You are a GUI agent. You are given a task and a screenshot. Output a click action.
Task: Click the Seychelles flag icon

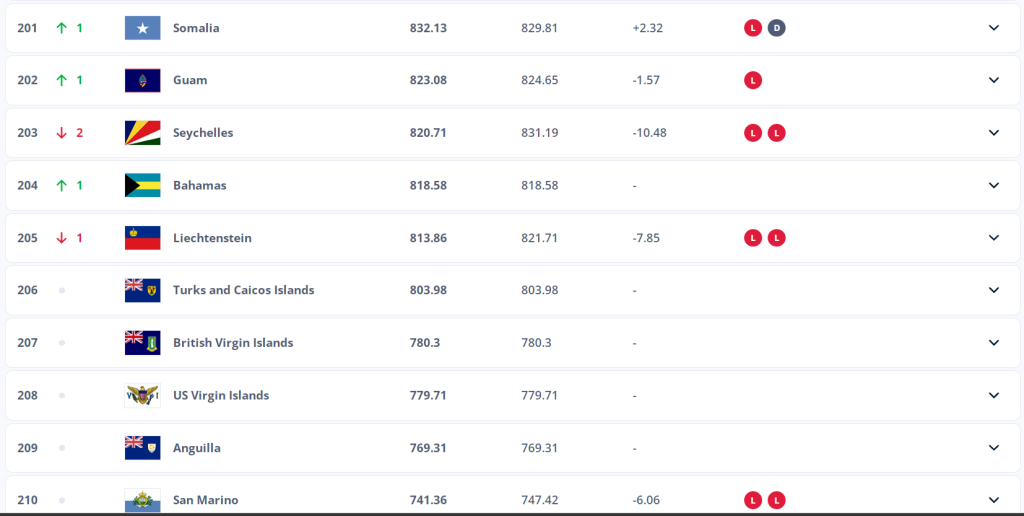point(142,133)
